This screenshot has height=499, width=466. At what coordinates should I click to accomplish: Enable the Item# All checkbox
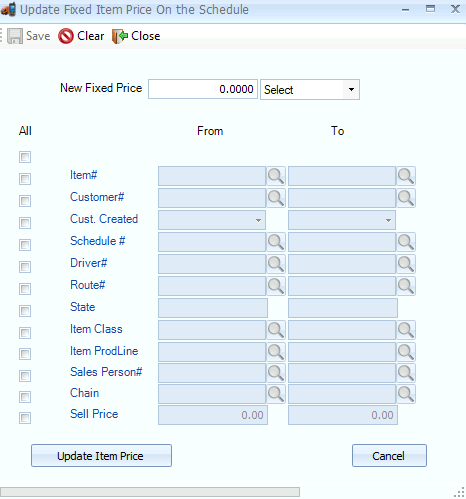click(x=25, y=179)
